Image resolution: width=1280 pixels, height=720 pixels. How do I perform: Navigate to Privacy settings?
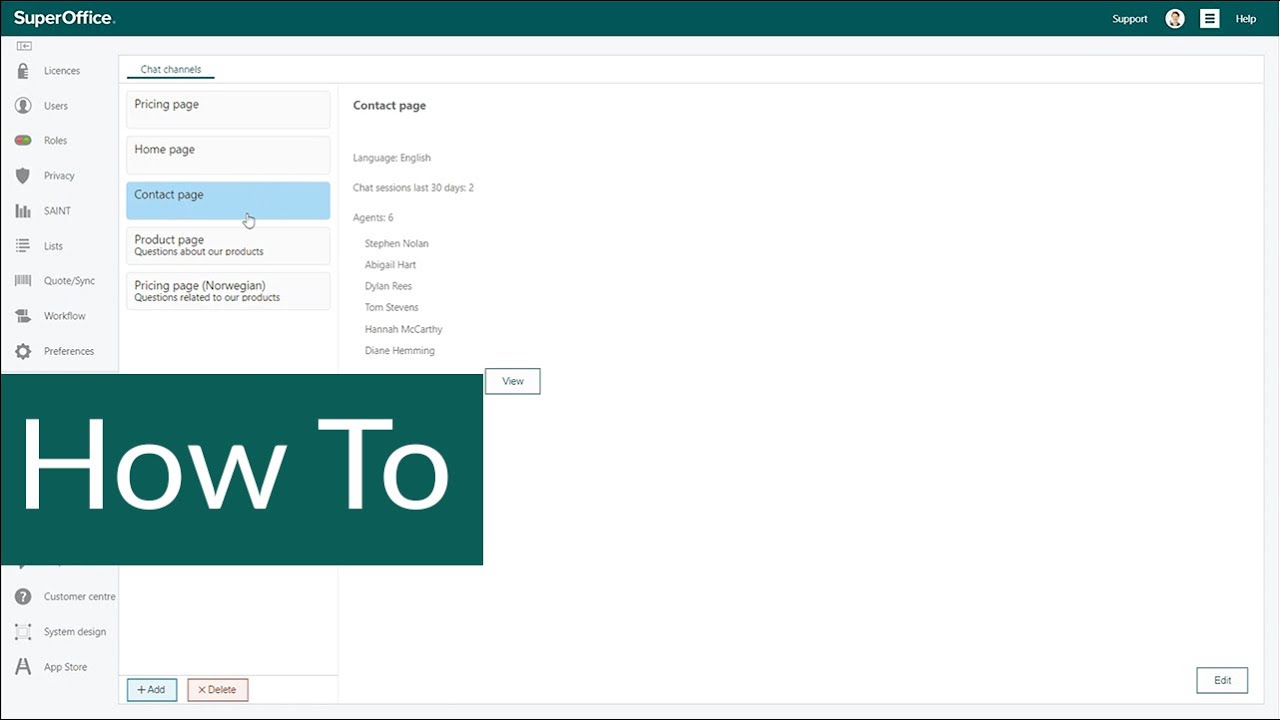coord(59,176)
